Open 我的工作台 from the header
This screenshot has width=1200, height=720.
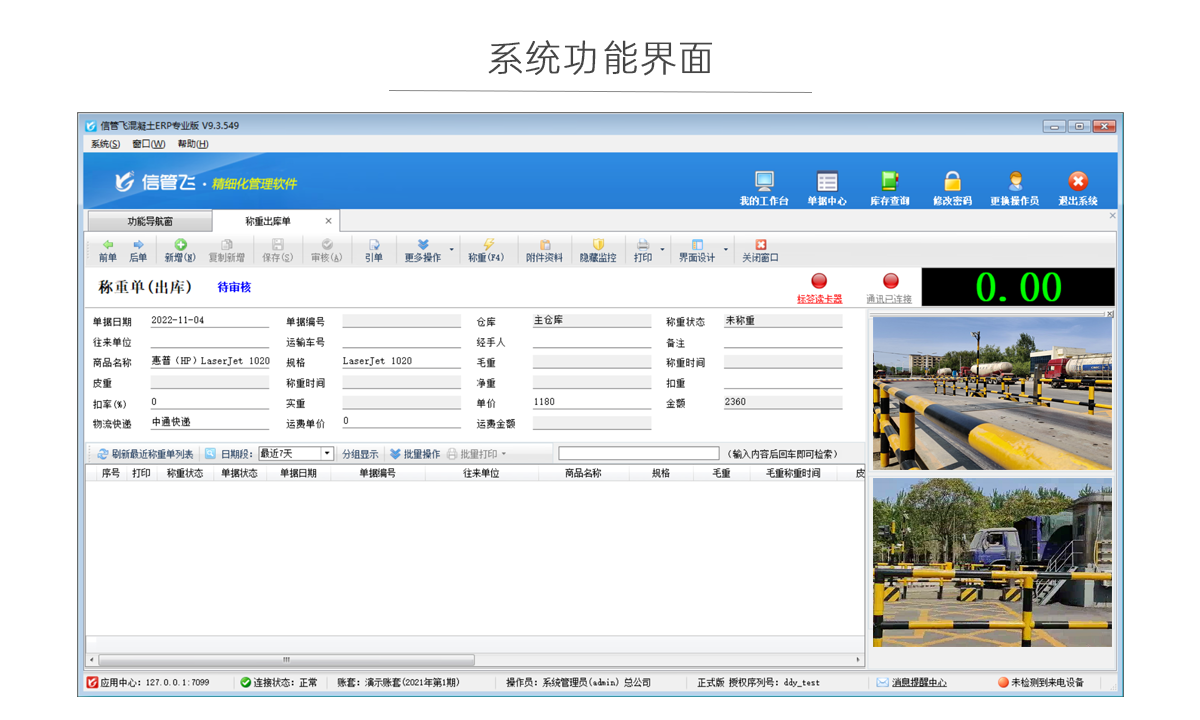pyautogui.click(x=764, y=182)
